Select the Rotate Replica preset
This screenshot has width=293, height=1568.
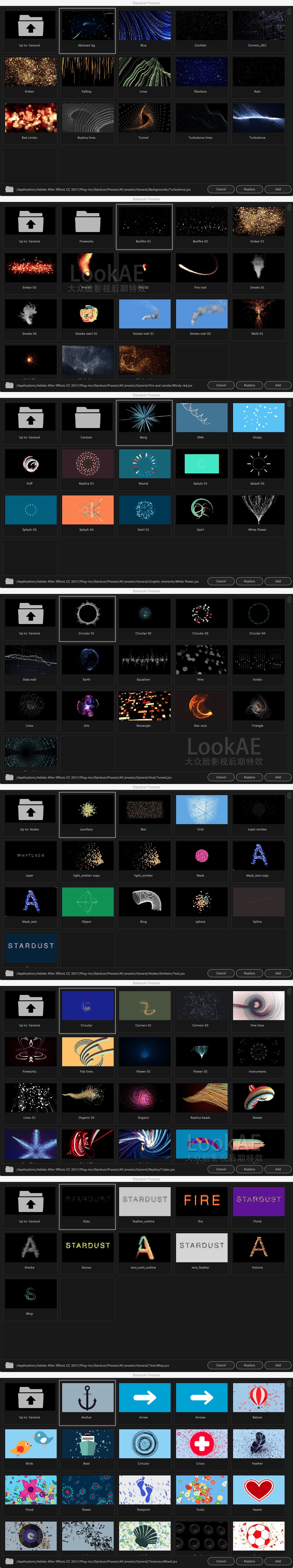point(258,1098)
